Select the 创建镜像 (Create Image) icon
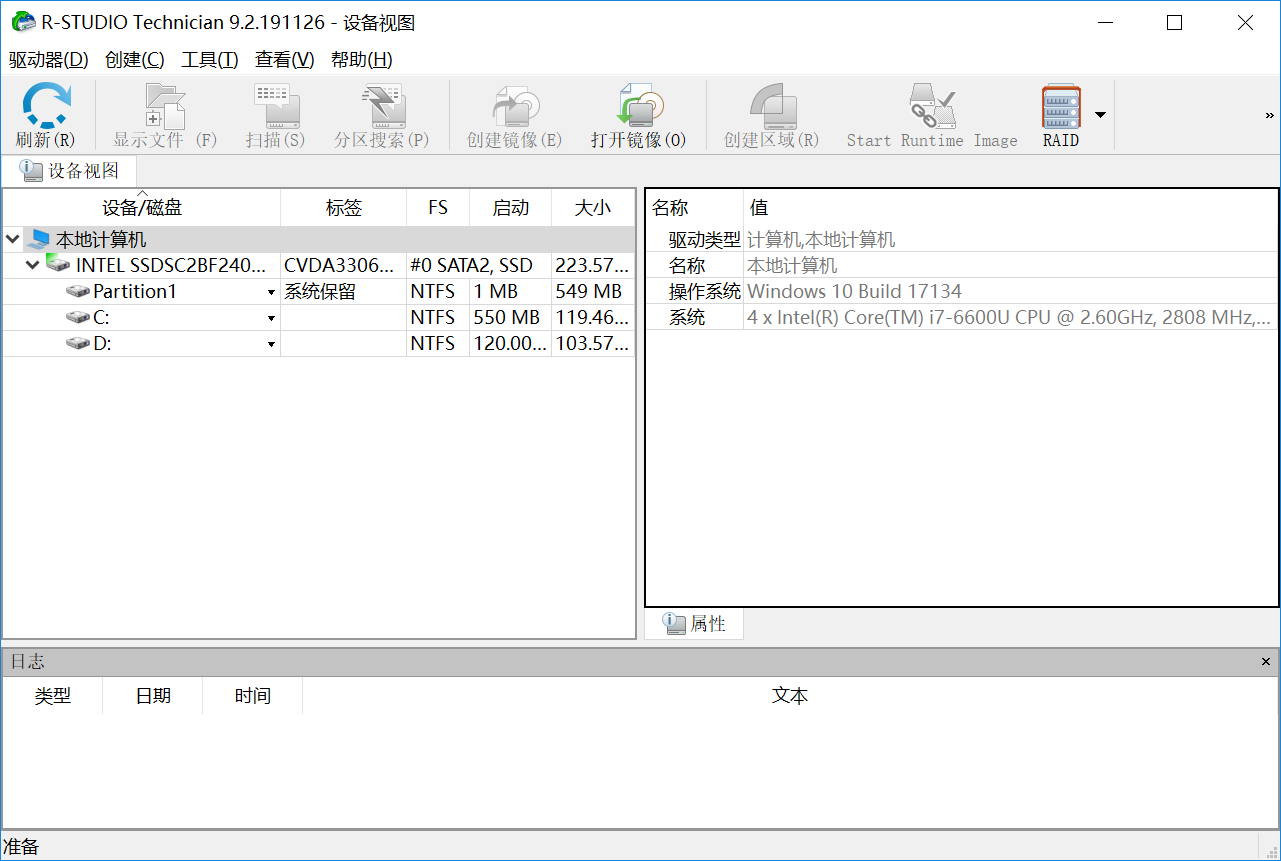Viewport: 1281px width, 861px height. pyautogui.click(x=515, y=104)
